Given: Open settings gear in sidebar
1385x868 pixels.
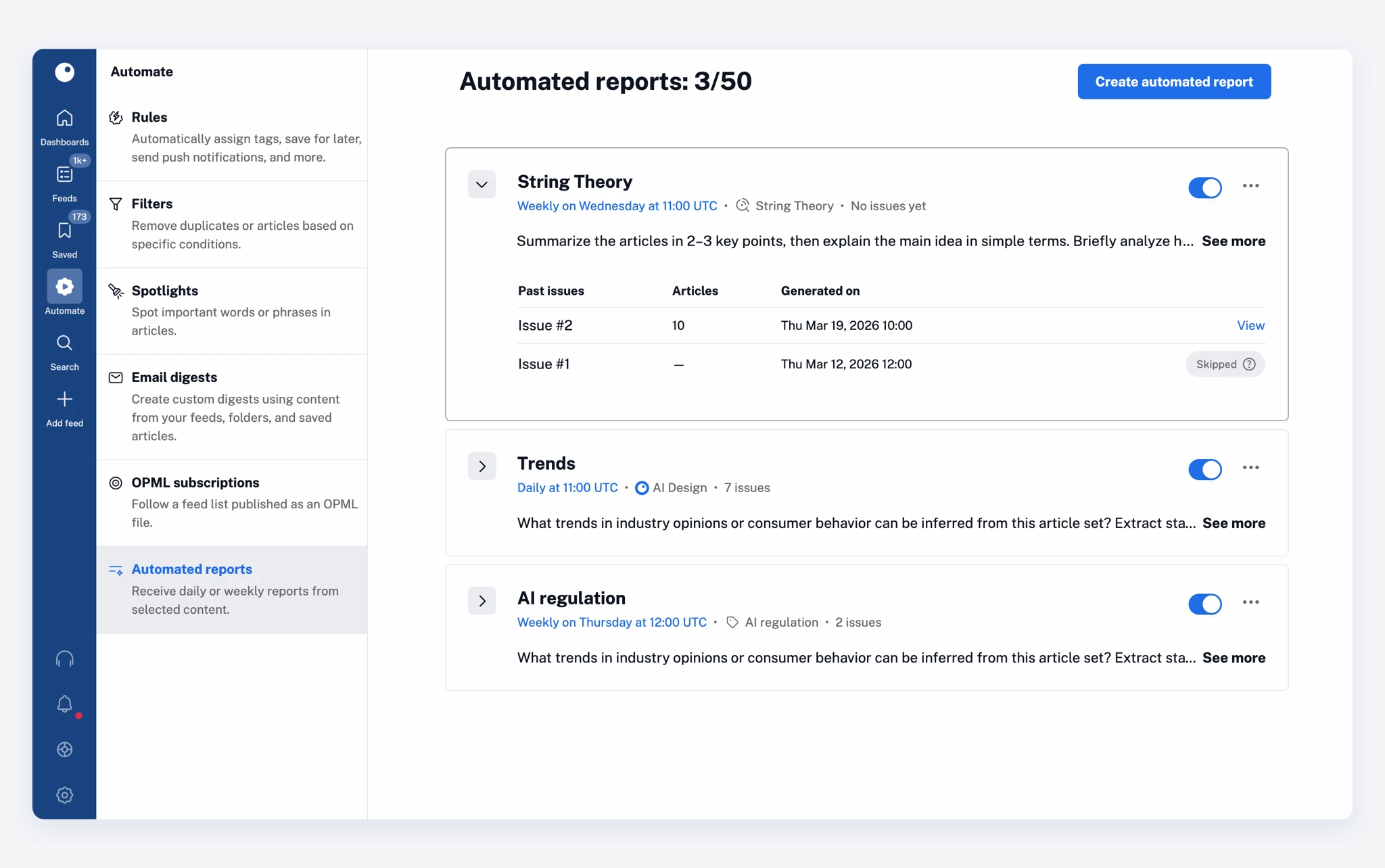Looking at the screenshot, I should tap(64, 795).
